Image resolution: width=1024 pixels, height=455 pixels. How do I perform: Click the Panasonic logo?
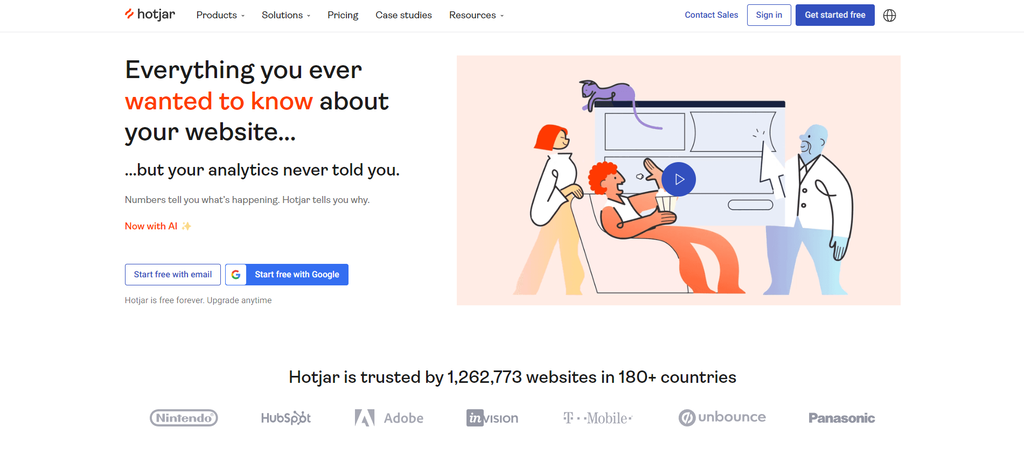point(842,418)
